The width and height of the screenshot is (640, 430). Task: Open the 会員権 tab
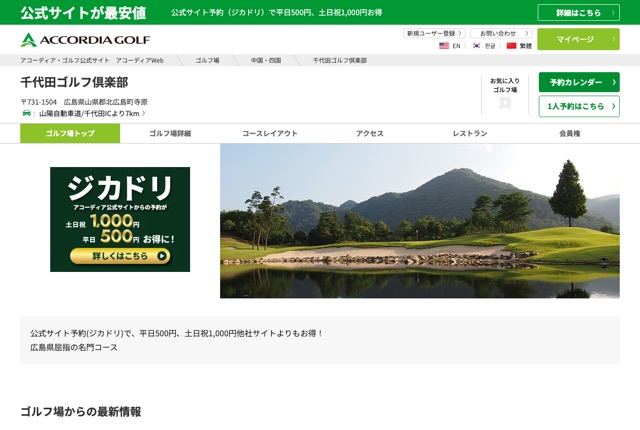570,133
